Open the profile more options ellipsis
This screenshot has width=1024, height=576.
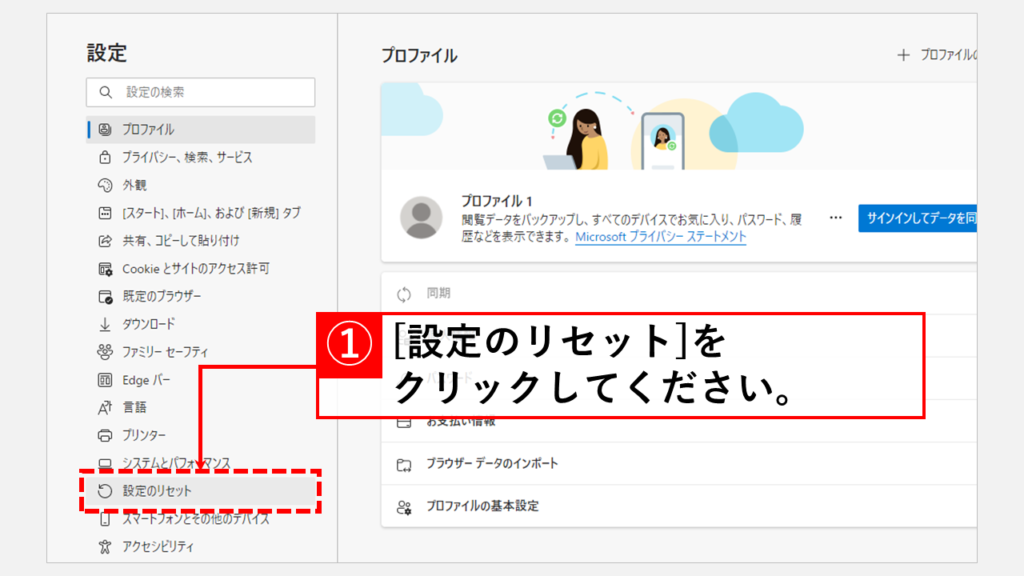point(836,217)
